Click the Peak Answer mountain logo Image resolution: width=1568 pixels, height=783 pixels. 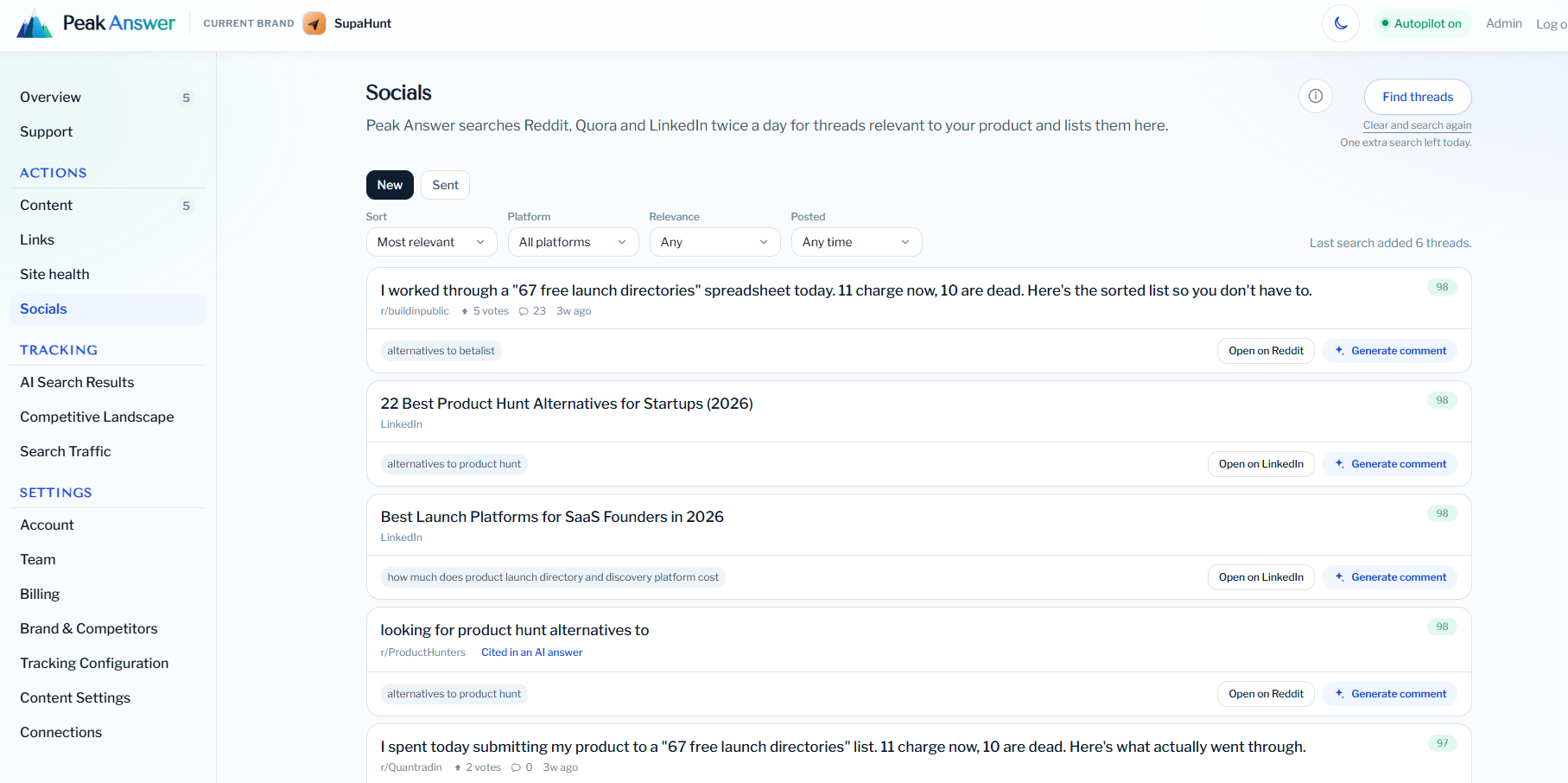pyautogui.click(x=35, y=24)
